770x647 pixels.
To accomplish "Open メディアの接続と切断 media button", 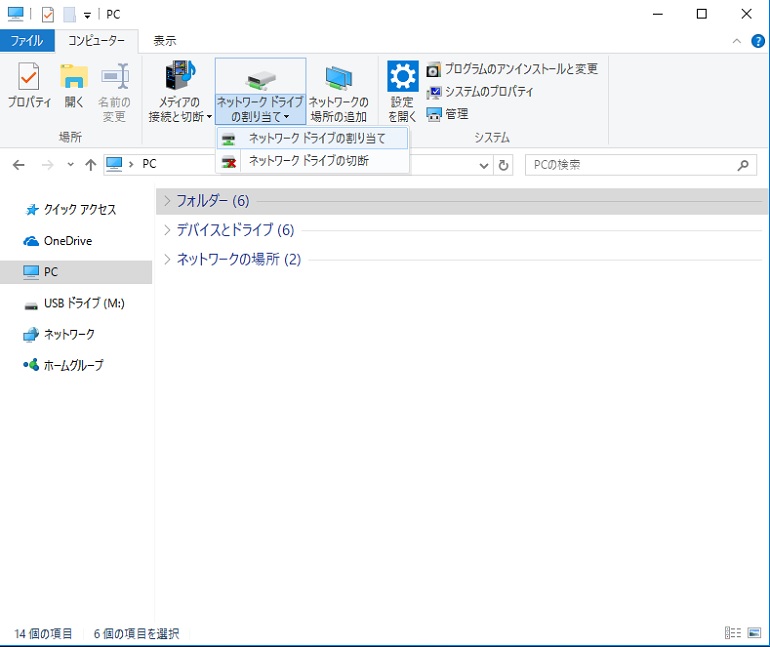I will (x=180, y=92).
